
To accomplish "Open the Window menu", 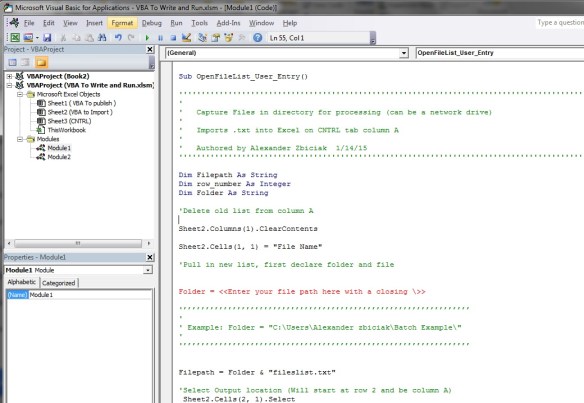I will 261,23.
